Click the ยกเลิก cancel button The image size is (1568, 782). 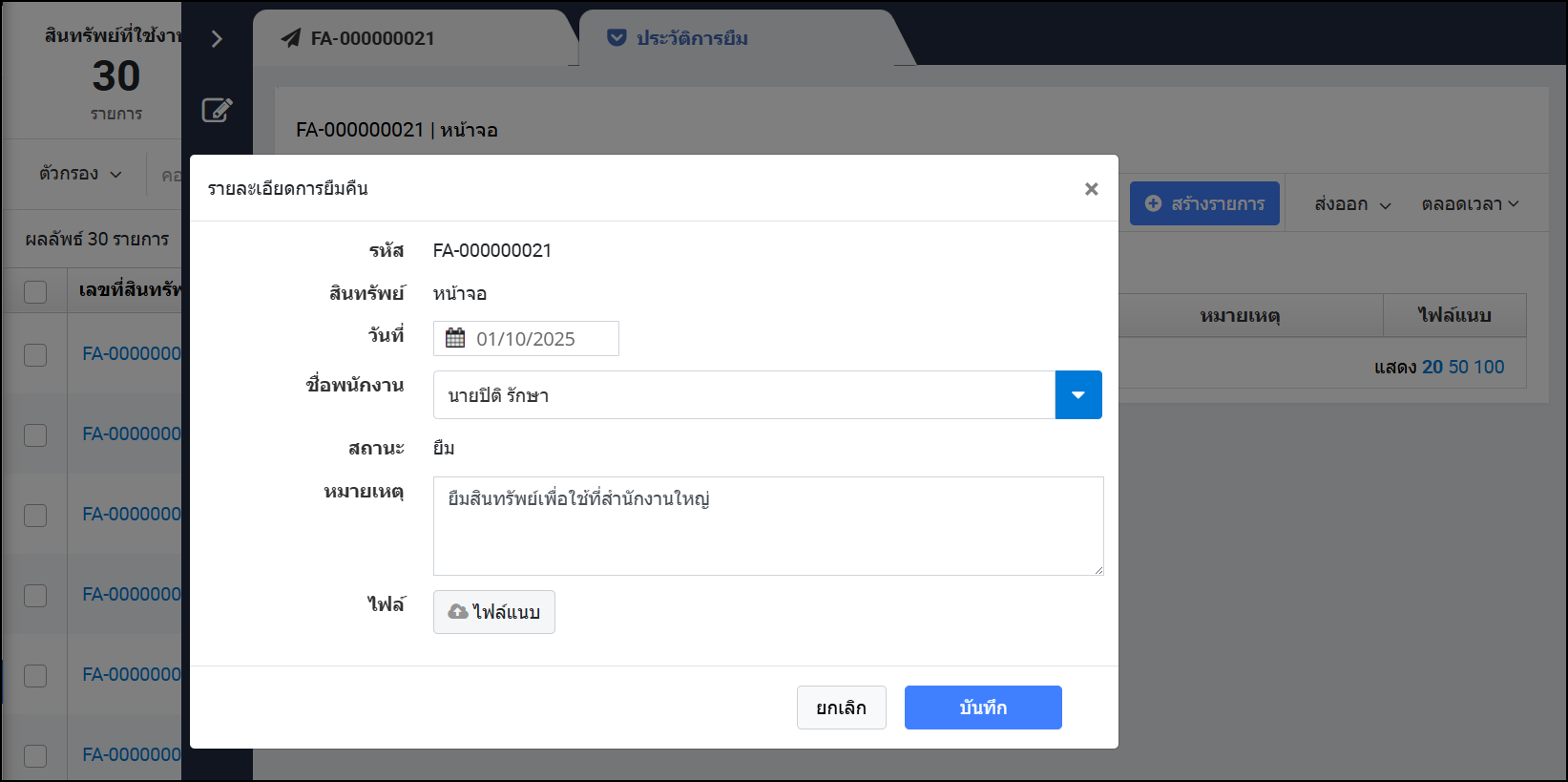841,708
